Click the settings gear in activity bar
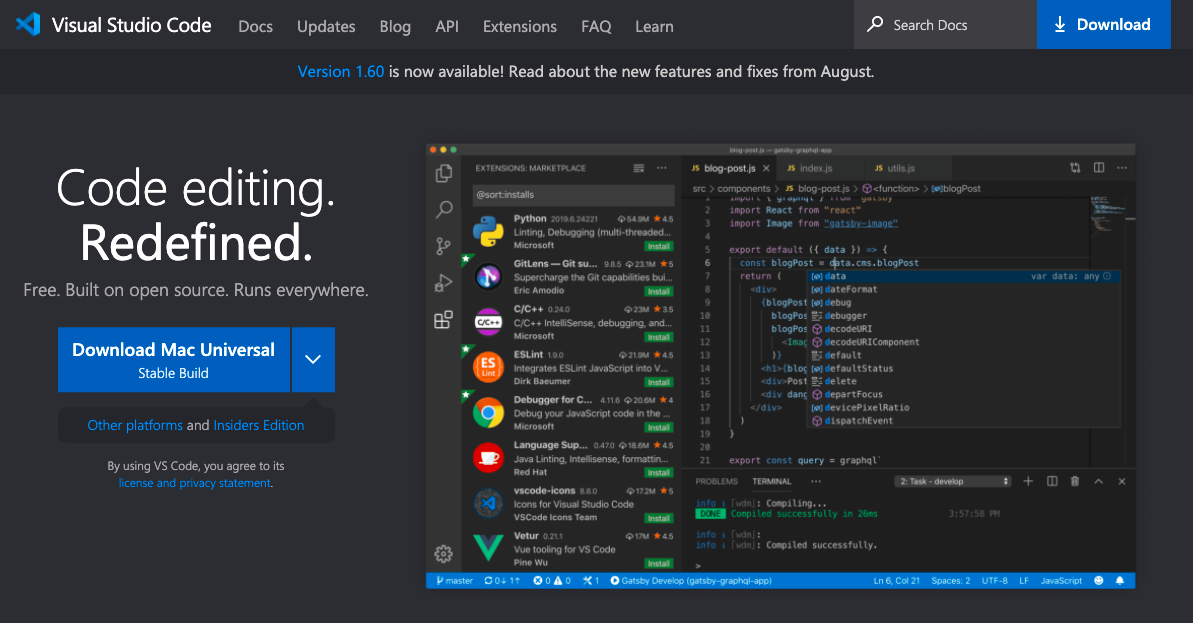This screenshot has height=623, width=1193. click(444, 554)
